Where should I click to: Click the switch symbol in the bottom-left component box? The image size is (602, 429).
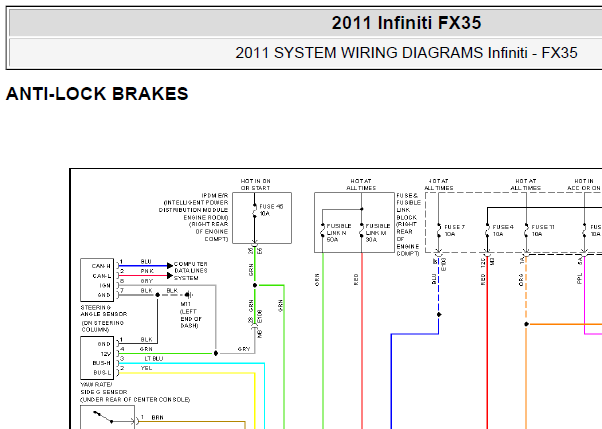103,417
